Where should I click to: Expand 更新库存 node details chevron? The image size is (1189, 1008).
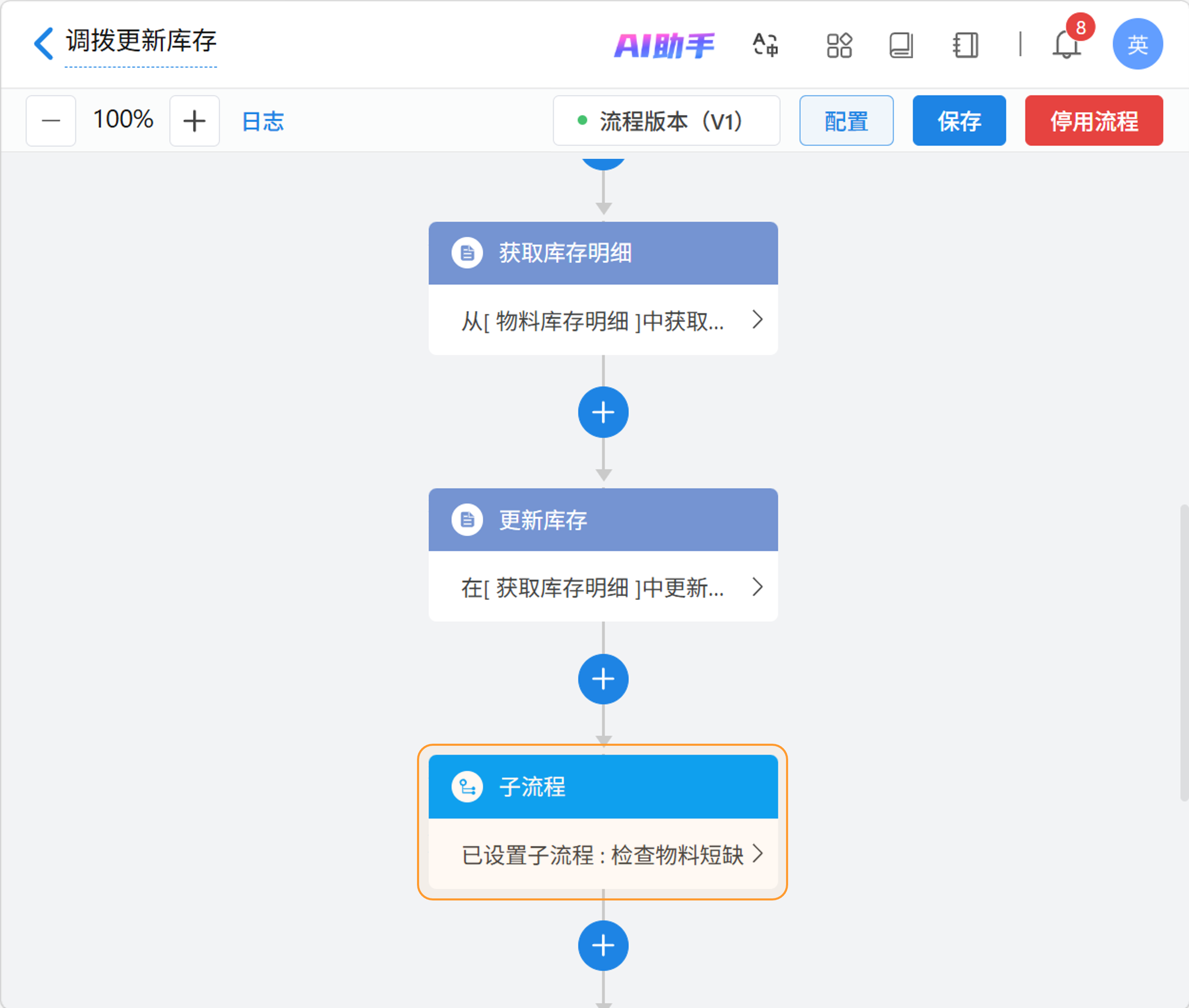pyautogui.click(x=758, y=587)
